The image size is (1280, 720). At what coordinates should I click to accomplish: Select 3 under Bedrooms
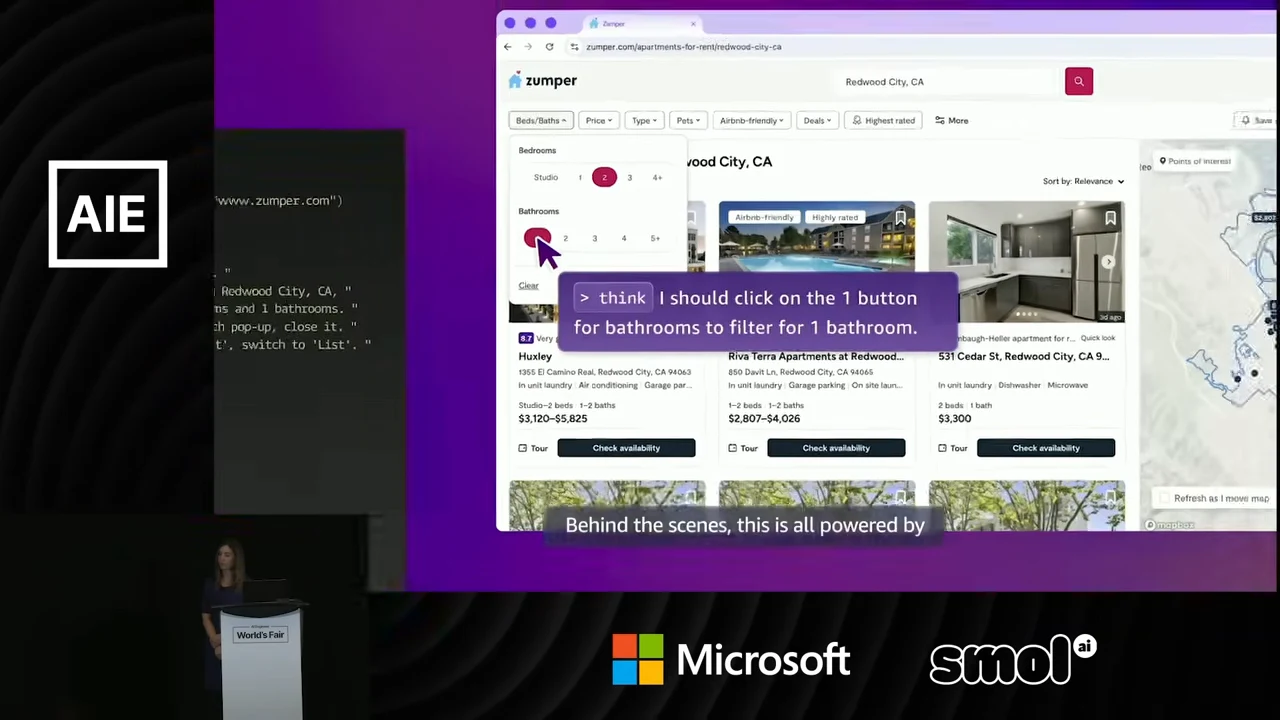(x=629, y=177)
